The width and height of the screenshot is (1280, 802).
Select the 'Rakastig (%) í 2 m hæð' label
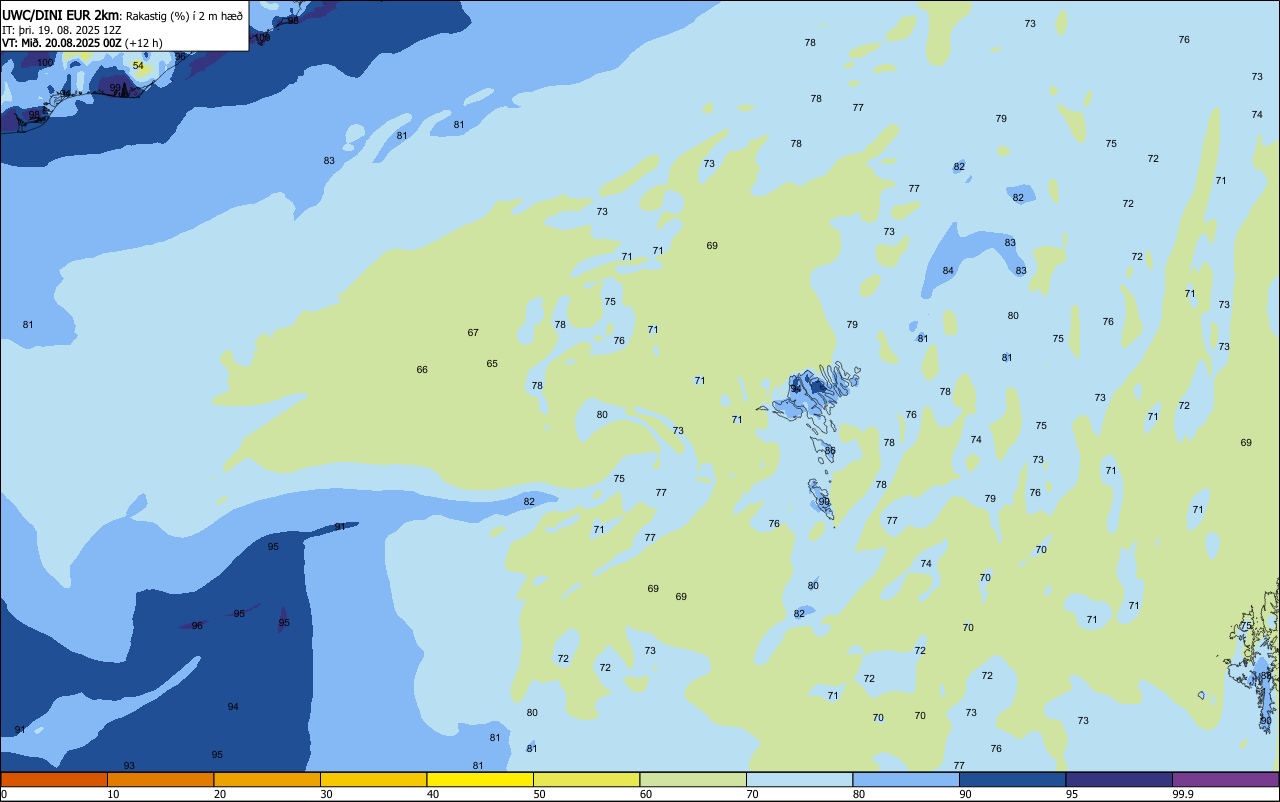click(x=184, y=16)
